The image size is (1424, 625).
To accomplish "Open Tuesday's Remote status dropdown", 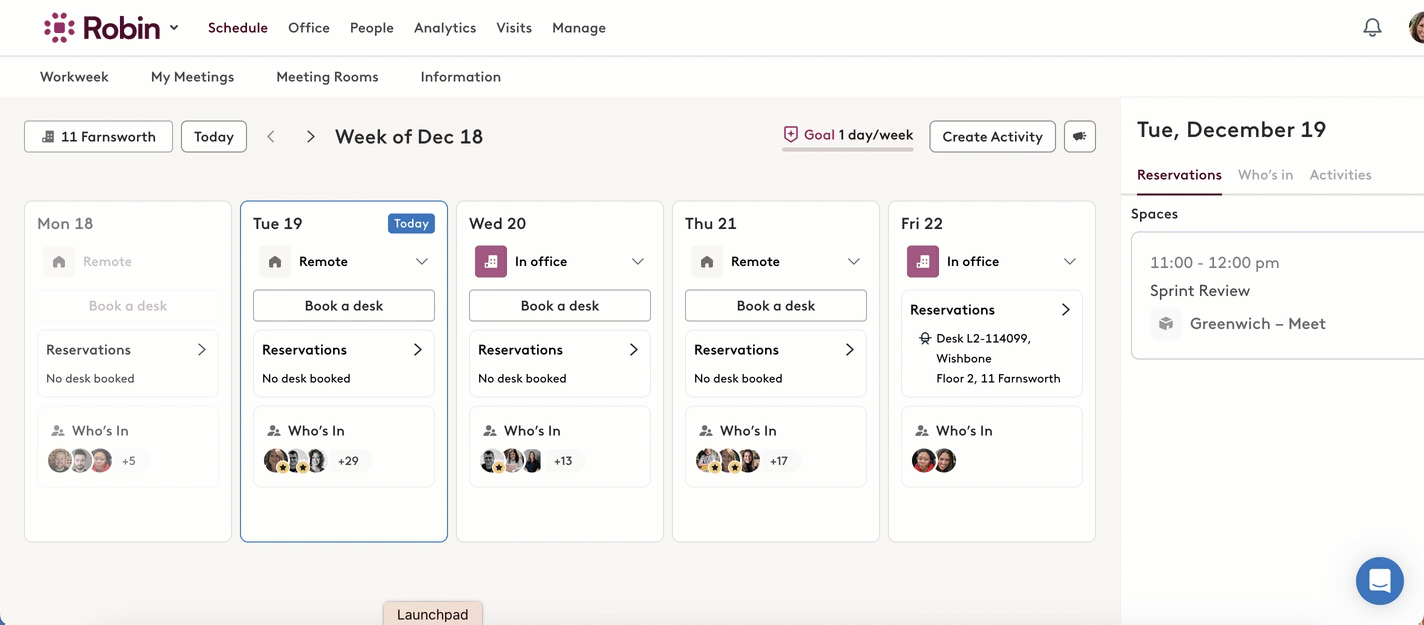I will tap(421, 262).
